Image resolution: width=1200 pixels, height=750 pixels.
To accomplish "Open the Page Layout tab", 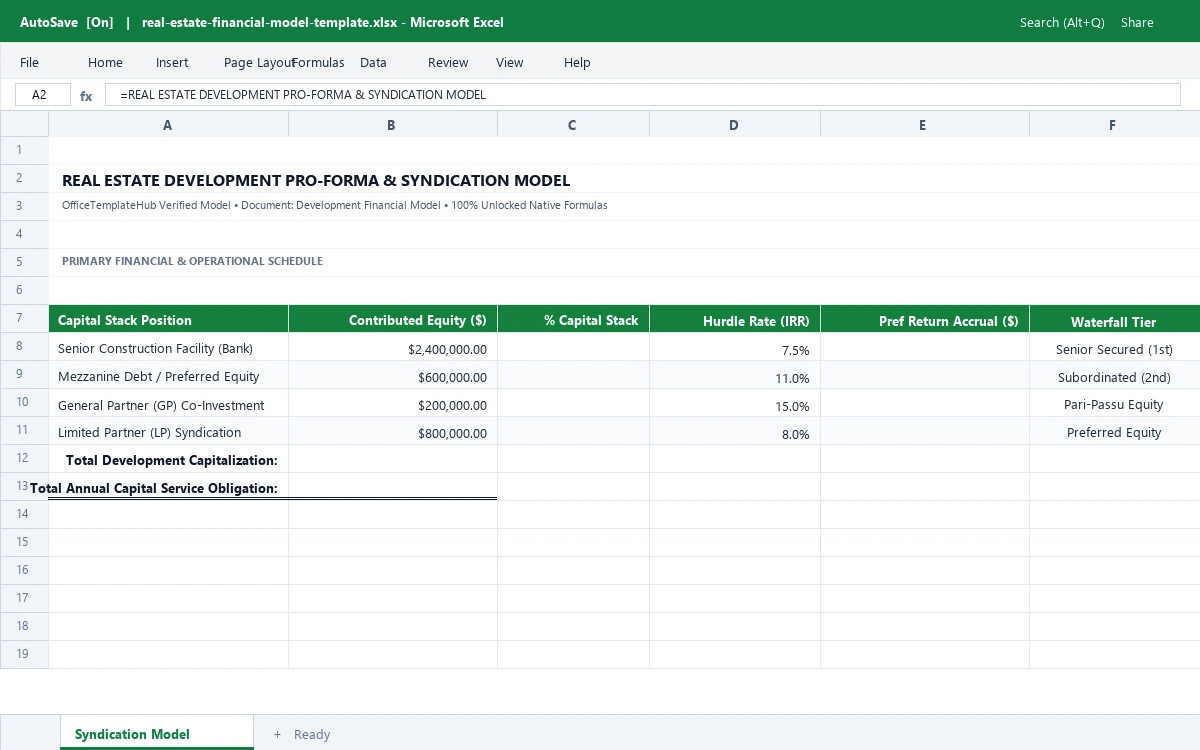I will (x=258, y=62).
